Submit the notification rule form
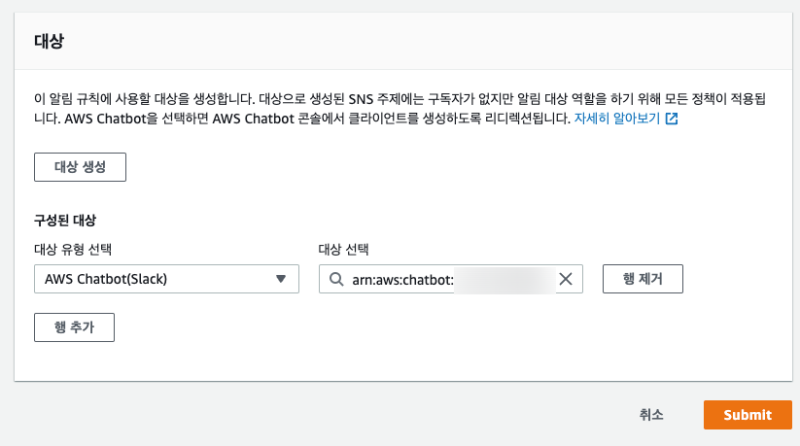Viewport: 800px width, 446px height. tap(748, 415)
